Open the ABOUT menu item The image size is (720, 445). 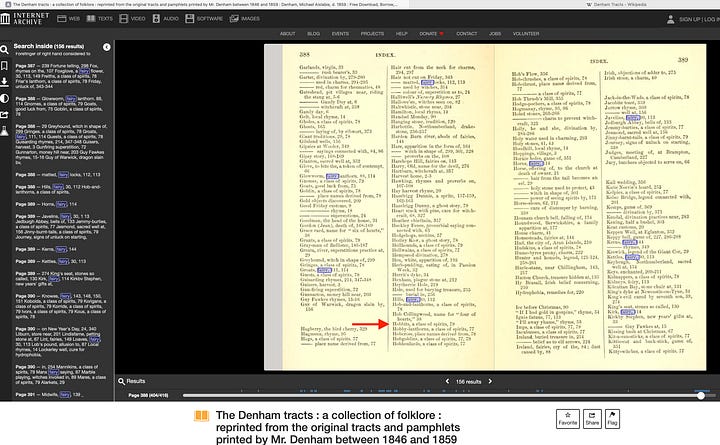[288, 34]
